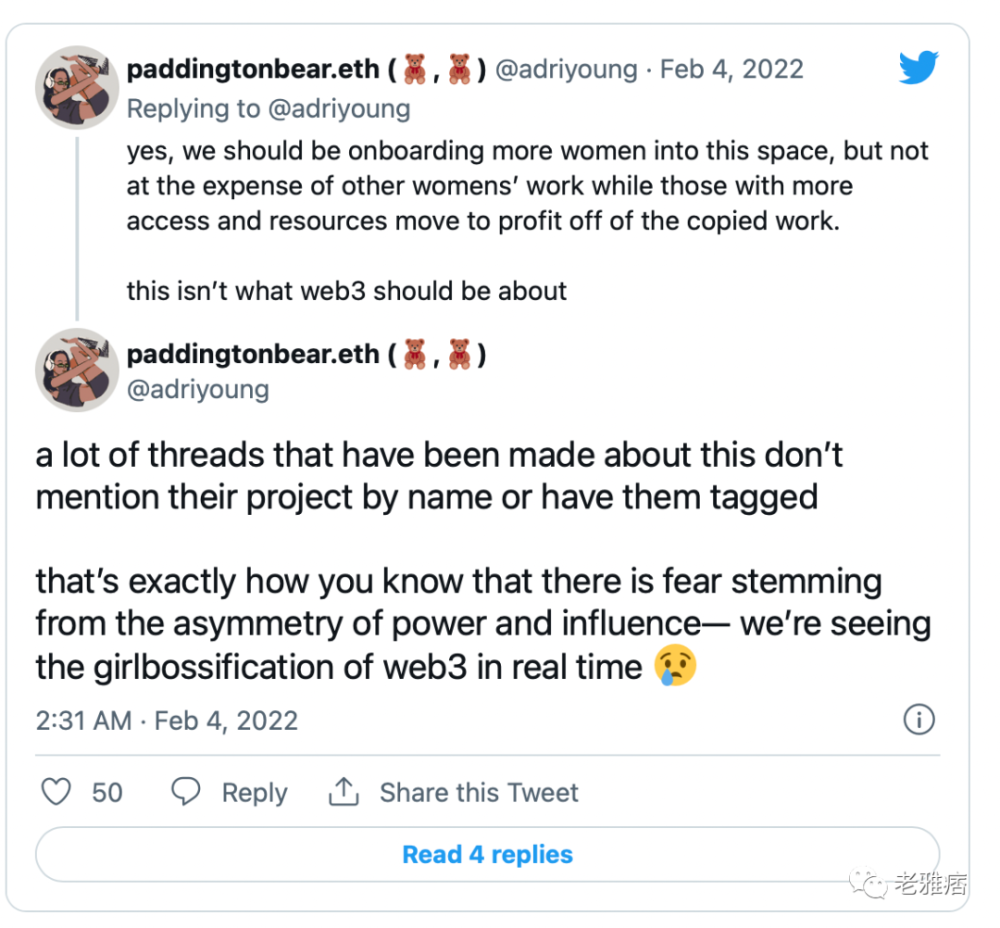Click the main tweet text about threads
The height and width of the screenshot is (928, 1000).
(440, 475)
